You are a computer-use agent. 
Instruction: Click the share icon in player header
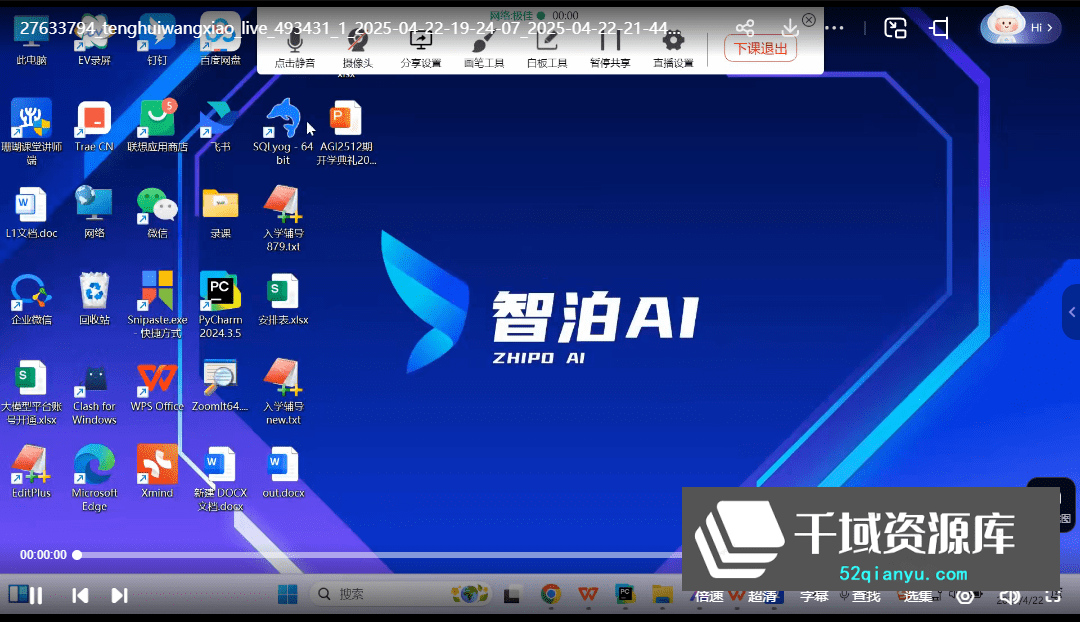(745, 28)
